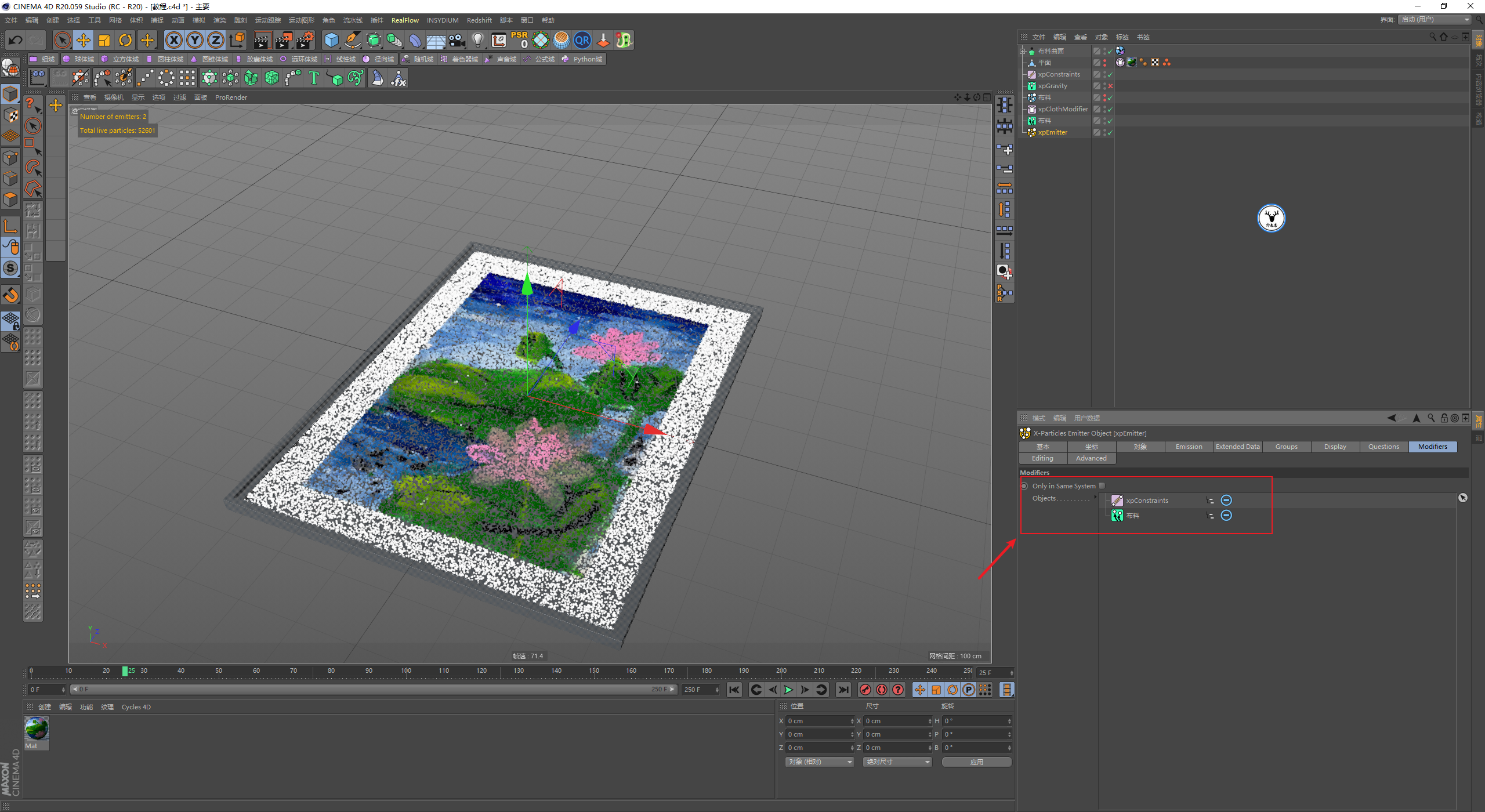Click the 应用 apply button
1485x812 pixels.
(x=977, y=762)
